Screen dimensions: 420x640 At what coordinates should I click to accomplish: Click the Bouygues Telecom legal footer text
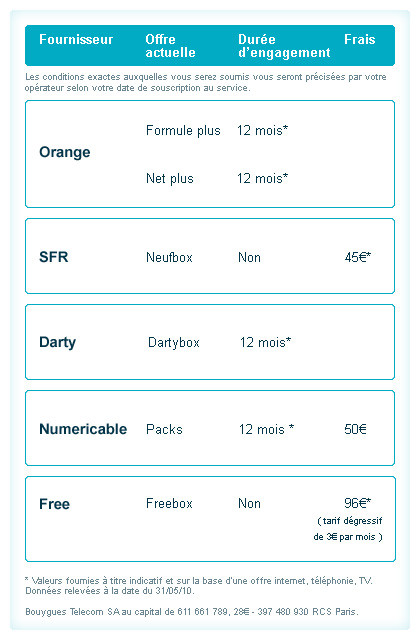[x=192, y=612]
